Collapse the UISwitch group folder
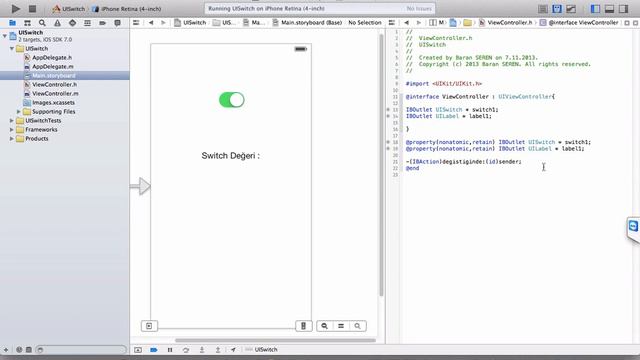Screen dimensions: 640x360 [12, 48]
